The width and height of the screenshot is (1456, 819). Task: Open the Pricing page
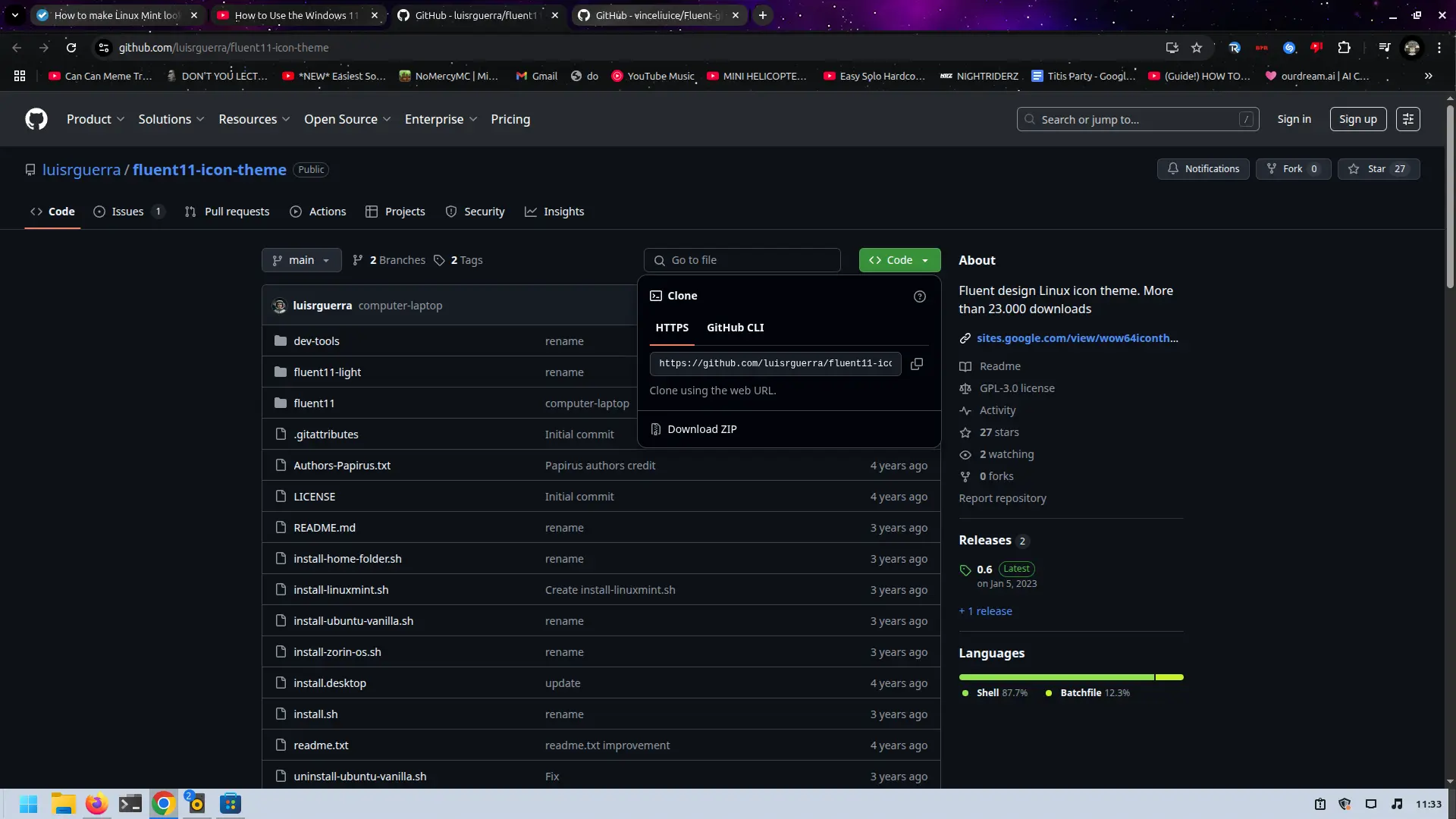(x=510, y=119)
